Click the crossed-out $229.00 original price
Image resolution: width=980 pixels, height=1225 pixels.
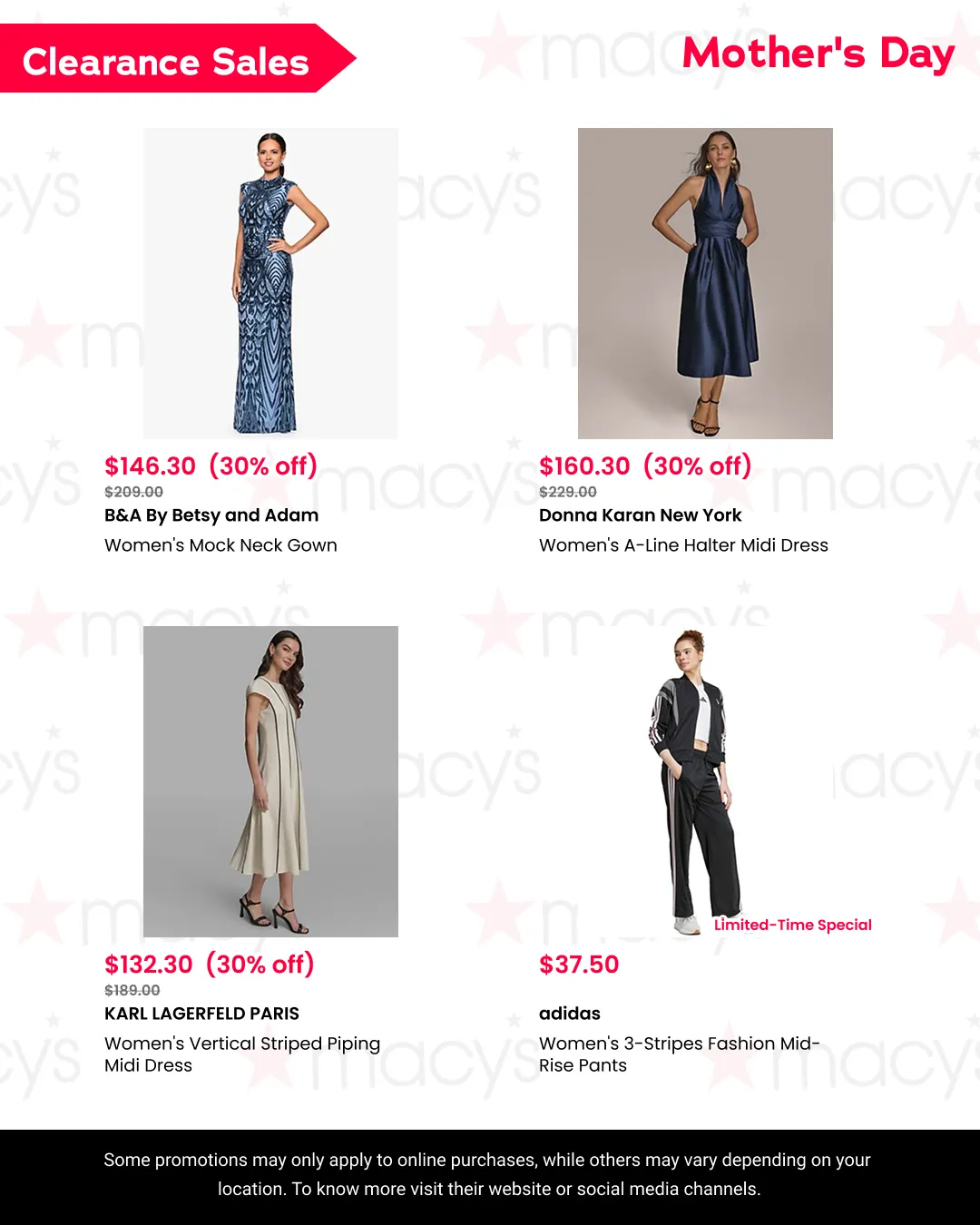pyautogui.click(x=568, y=492)
